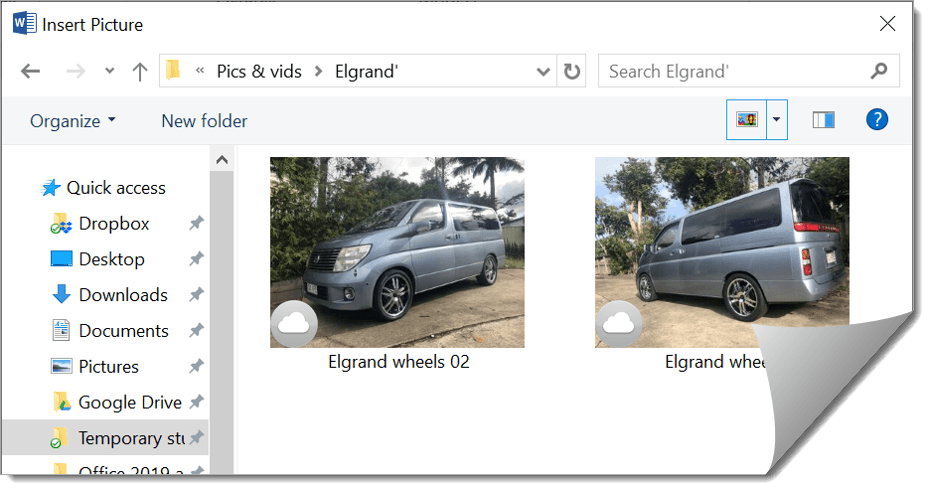Screen dimensions: 929x490
Task: Click the Desktop monitor icon
Action: click(61, 259)
